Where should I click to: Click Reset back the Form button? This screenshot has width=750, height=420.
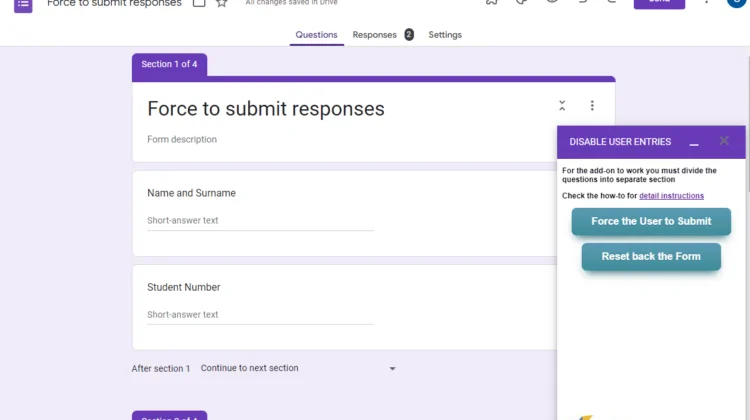pyautogui.click(x=651, y=257)
